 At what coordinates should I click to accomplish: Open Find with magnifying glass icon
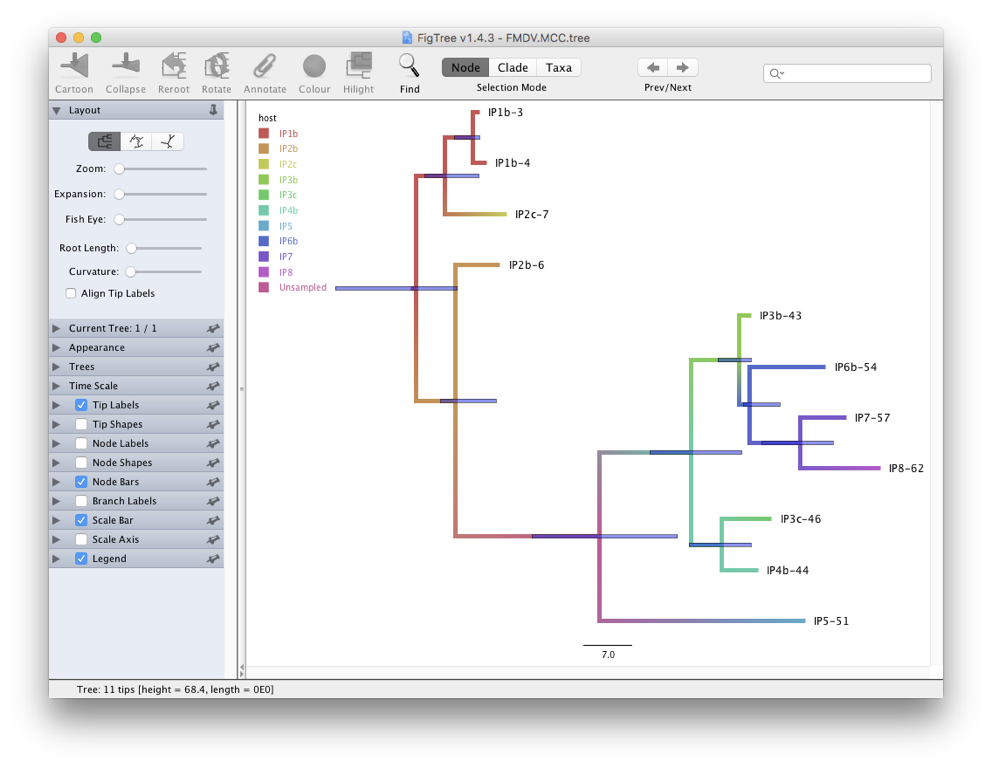tap(409, 66)
